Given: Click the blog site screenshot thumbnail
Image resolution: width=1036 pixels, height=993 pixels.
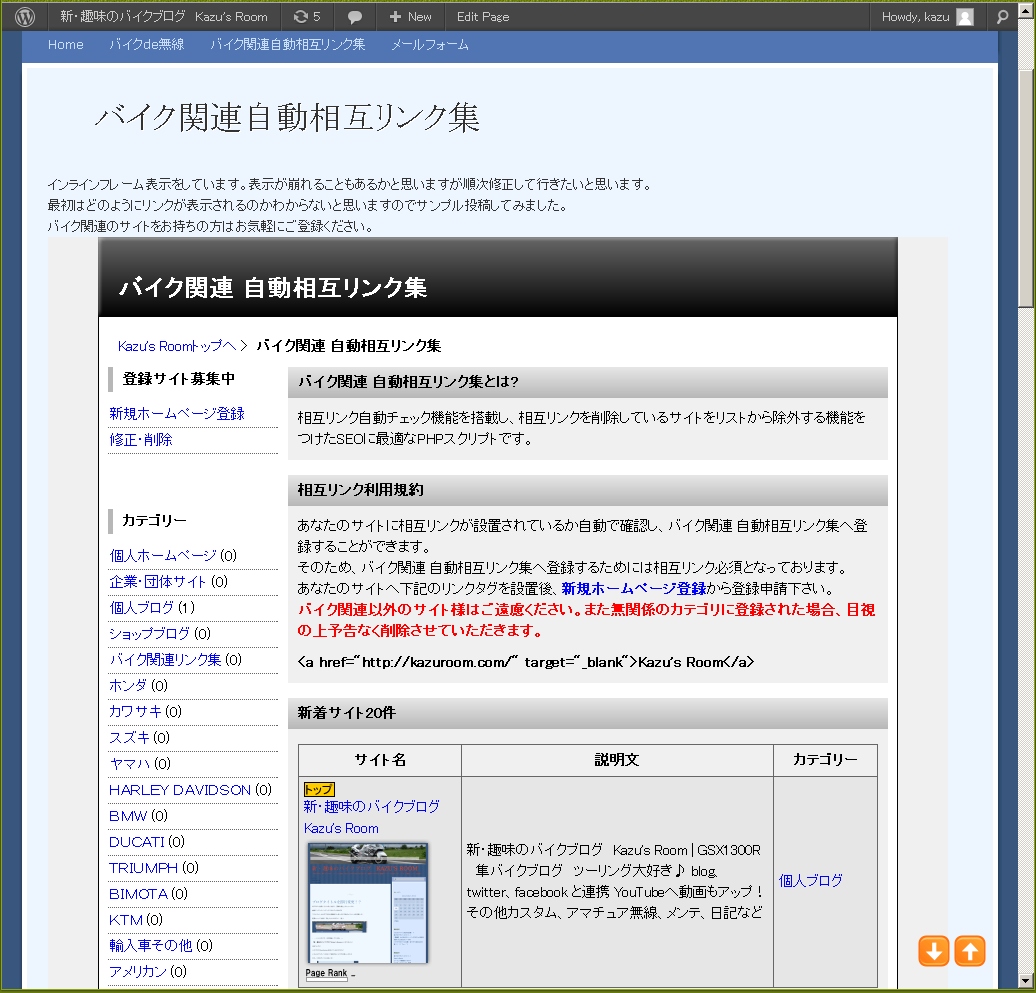Looking at the screenshot, I should tap(367, 903).
